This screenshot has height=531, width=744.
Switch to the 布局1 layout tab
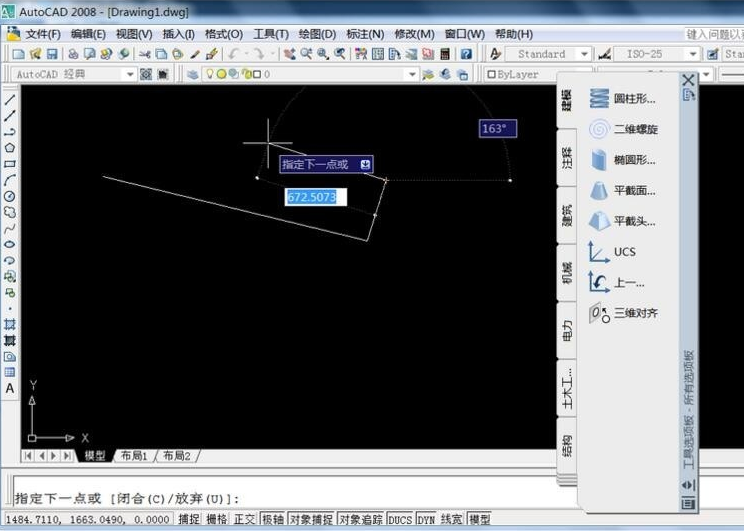134,456
